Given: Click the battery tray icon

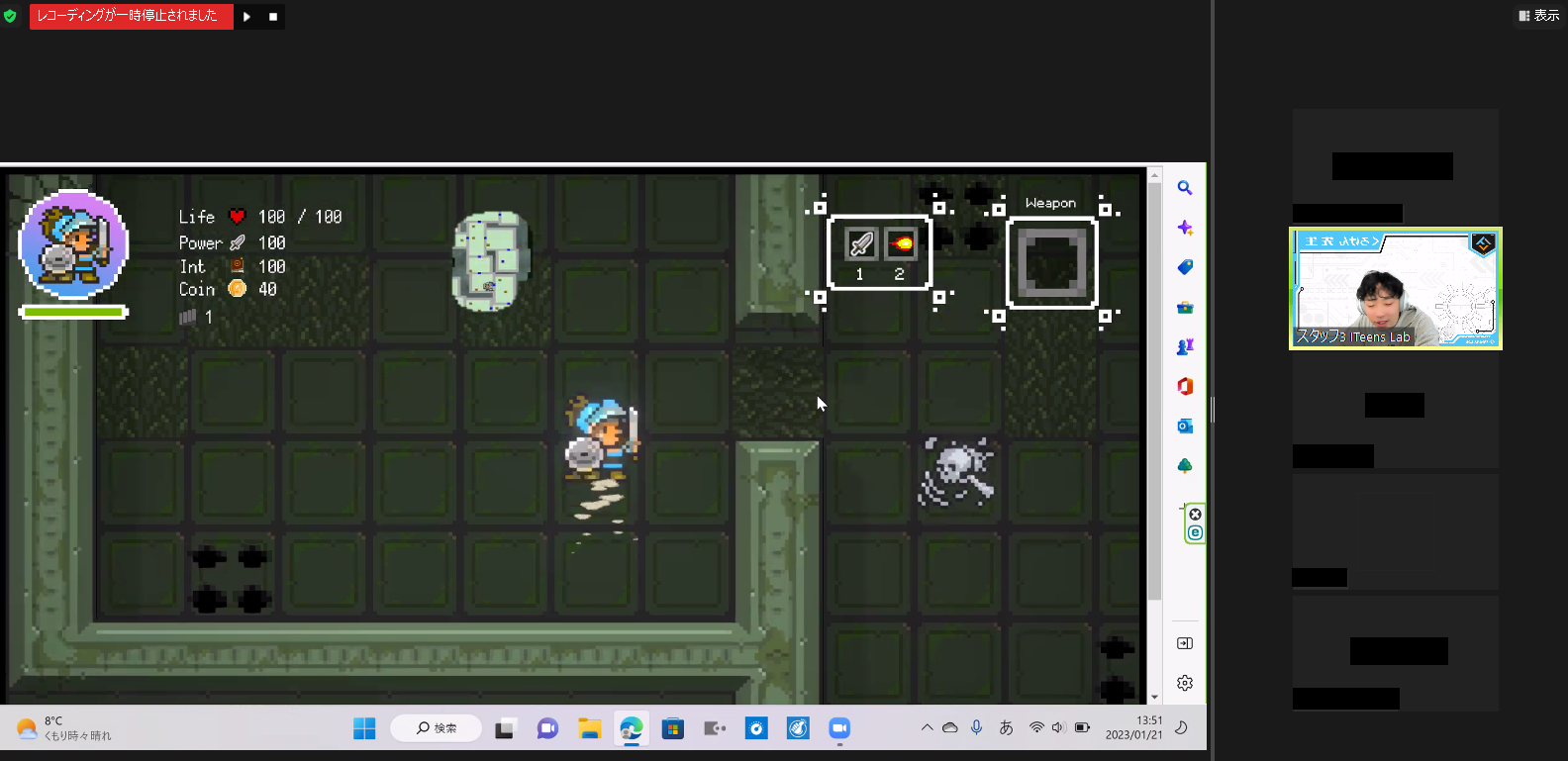Looking at the screenshot, I should [x=1083, y=728].
